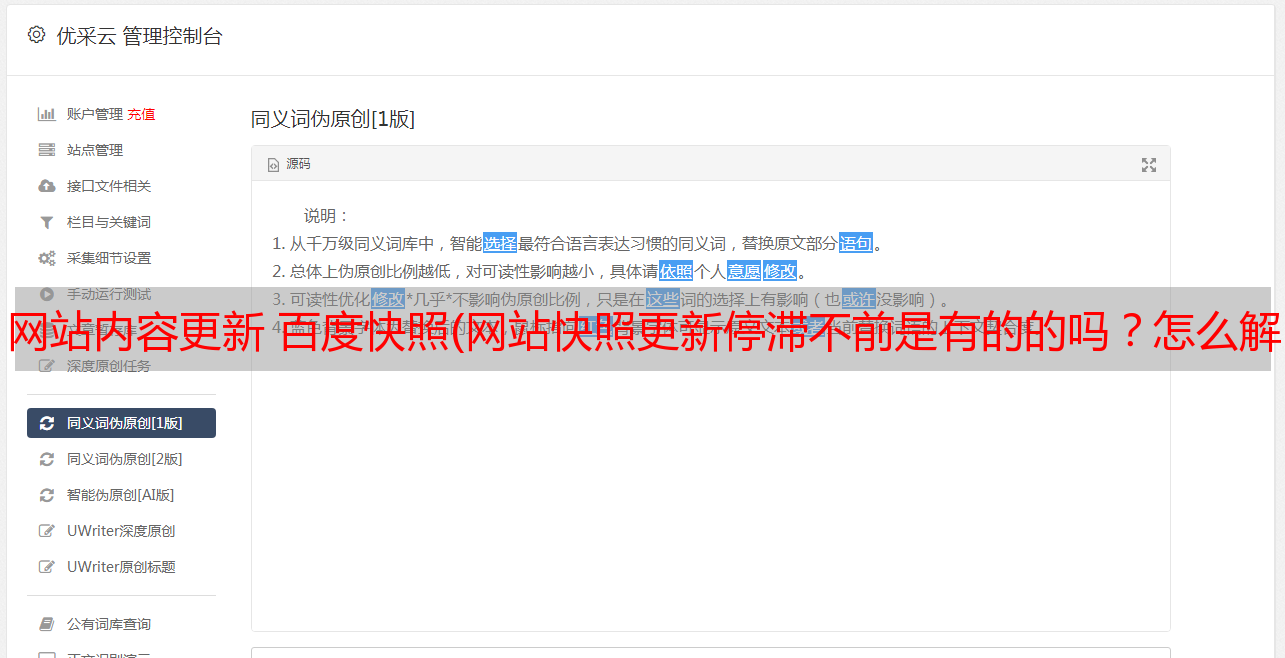Click the fullscreen expand icon in the editor toolbar
This screenshot has width=1285, height=658.
point(1149,165)
